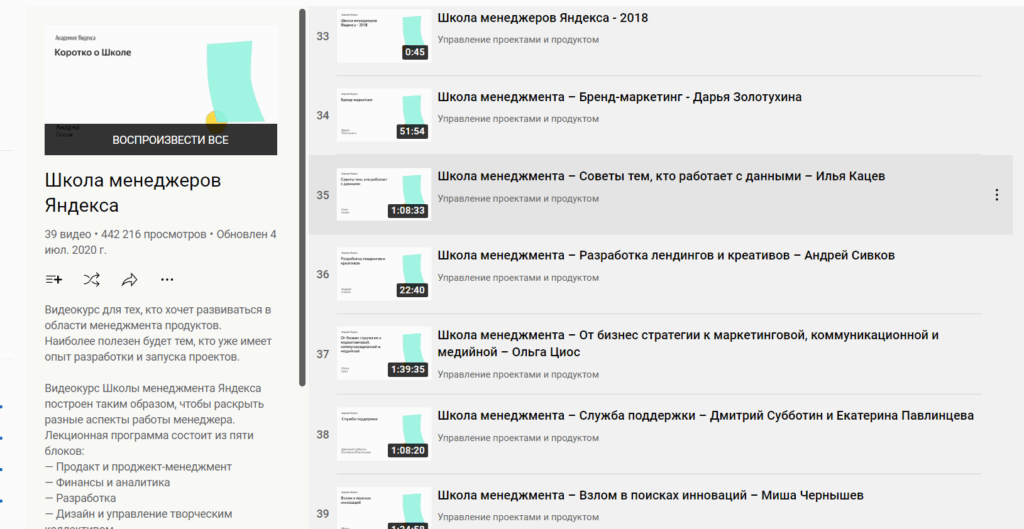Click the stats line 39 видео • 442 216 просмотров

click(161, 242)
